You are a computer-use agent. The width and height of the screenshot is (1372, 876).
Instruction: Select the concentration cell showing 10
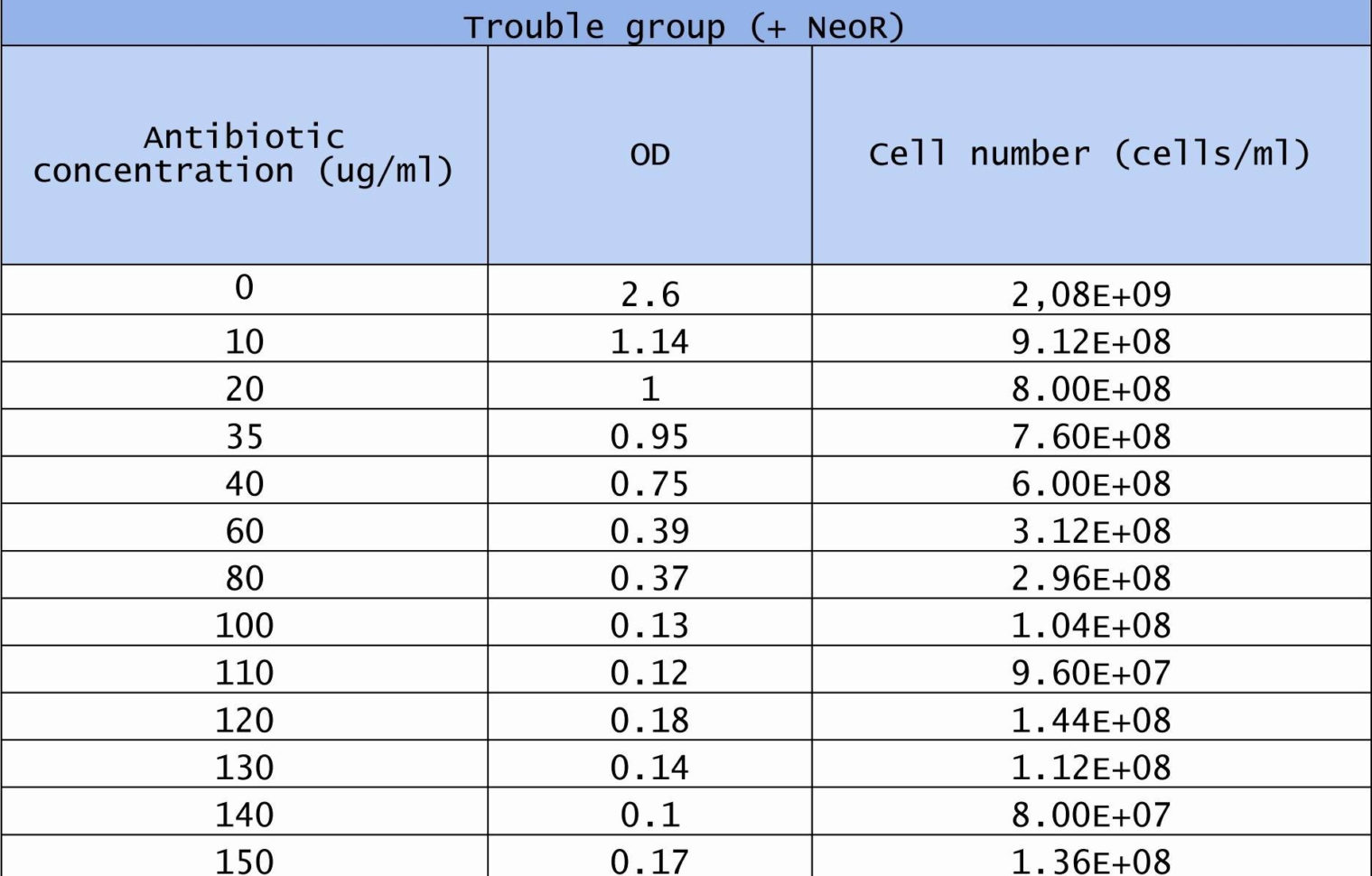tap(244, 341)
